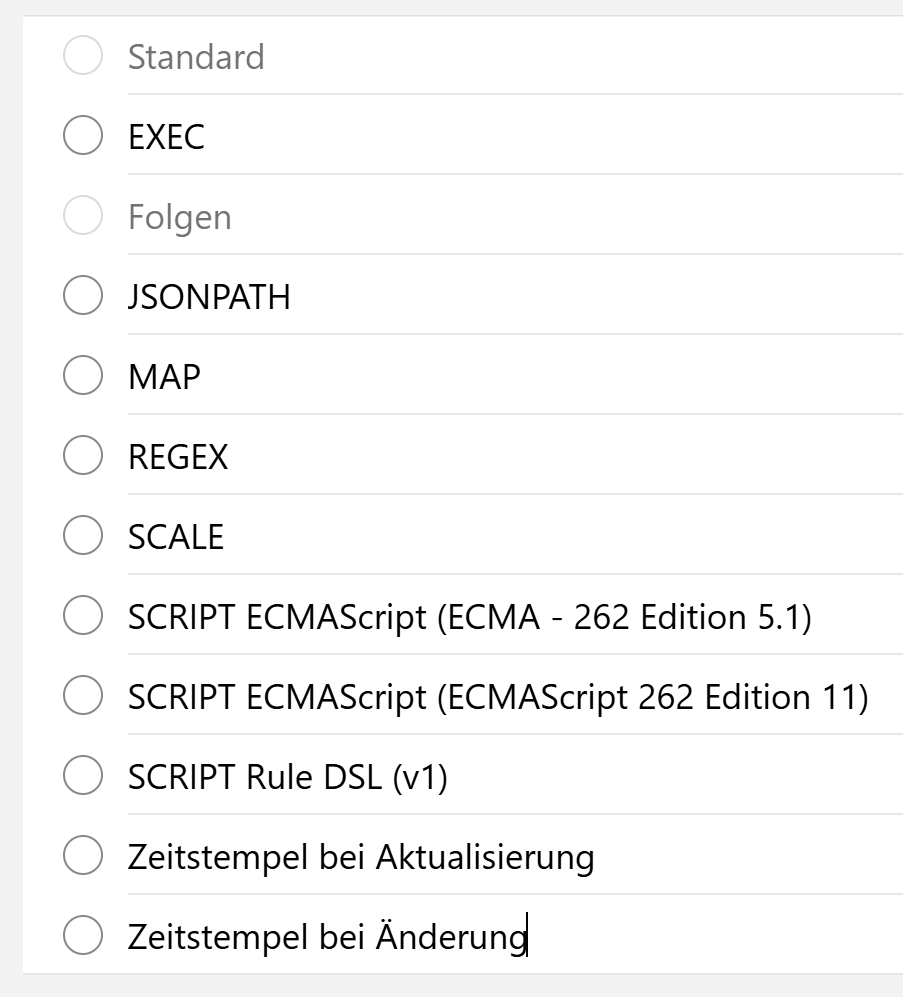
Task: Pick the JSONPATH radio button
Action: click(82, 296)
